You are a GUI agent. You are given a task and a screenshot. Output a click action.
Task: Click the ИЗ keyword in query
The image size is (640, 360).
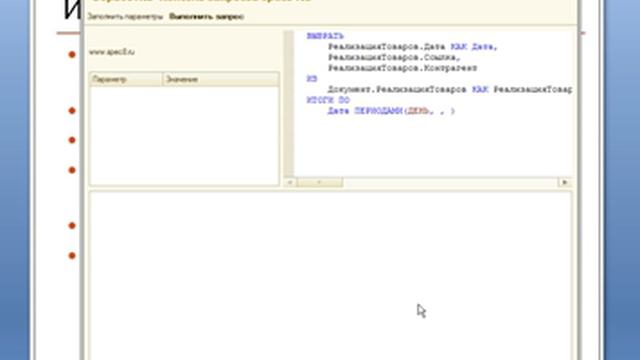pos(312,79)
